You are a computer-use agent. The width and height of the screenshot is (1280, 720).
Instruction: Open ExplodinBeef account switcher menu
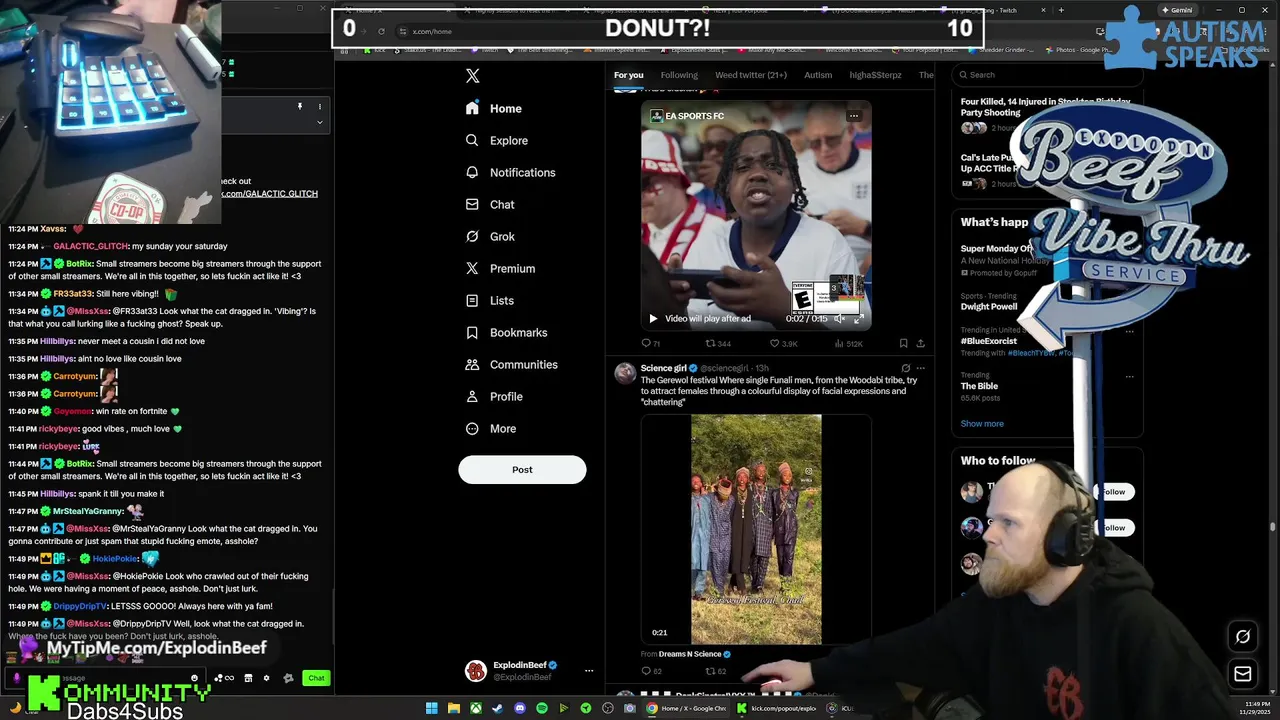(589, 671)
